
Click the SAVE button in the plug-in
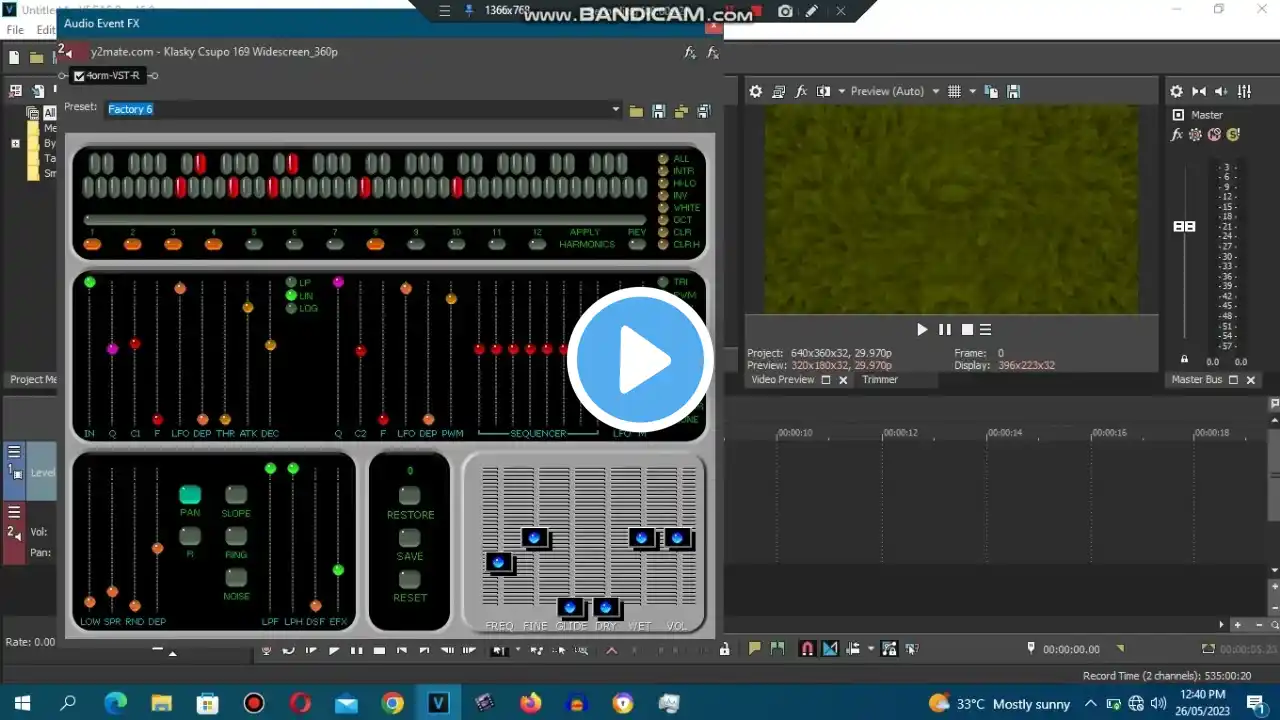(410, 538)
